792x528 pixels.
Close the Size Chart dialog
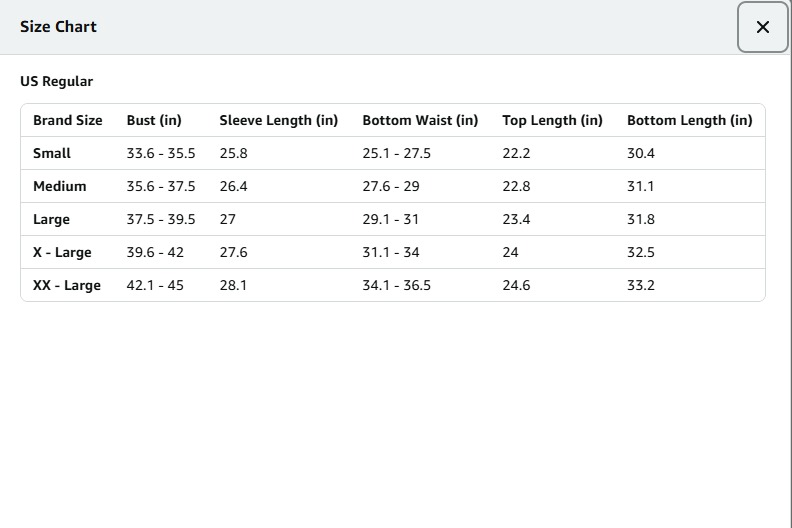coord(763,27)
